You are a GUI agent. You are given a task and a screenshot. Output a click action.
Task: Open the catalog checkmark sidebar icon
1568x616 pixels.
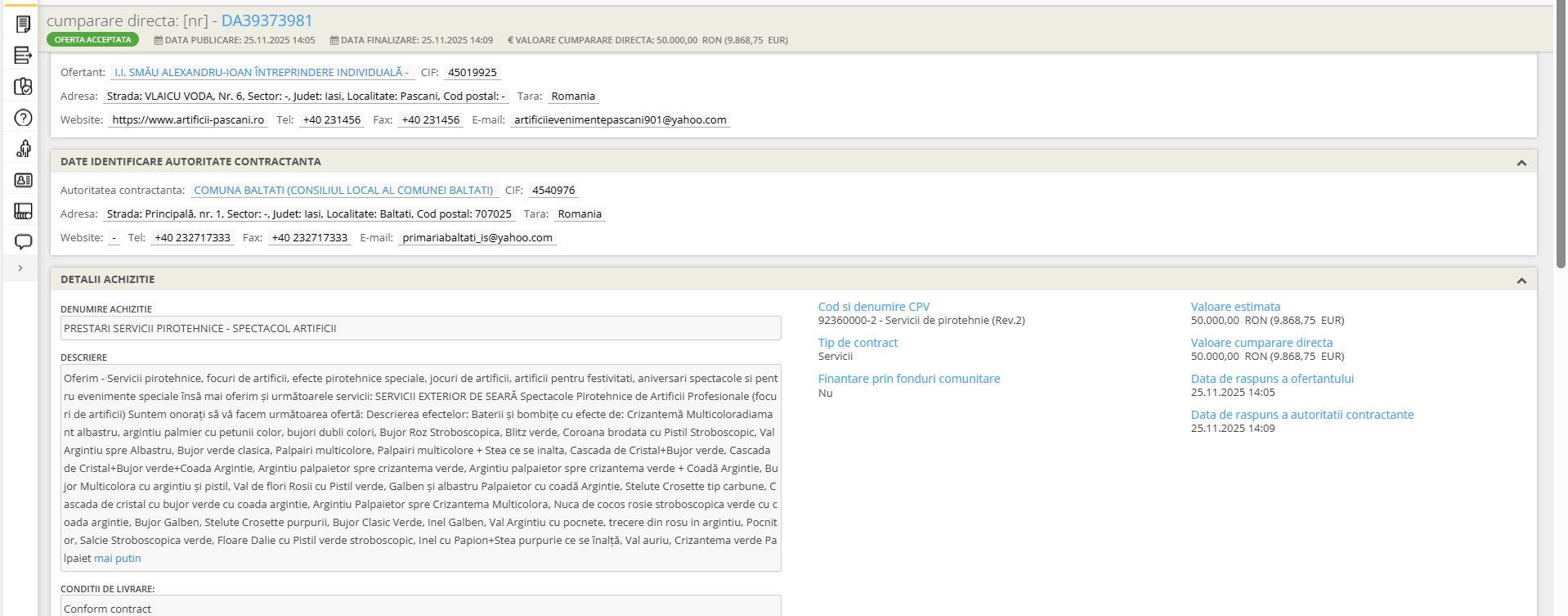pos(23,87)
